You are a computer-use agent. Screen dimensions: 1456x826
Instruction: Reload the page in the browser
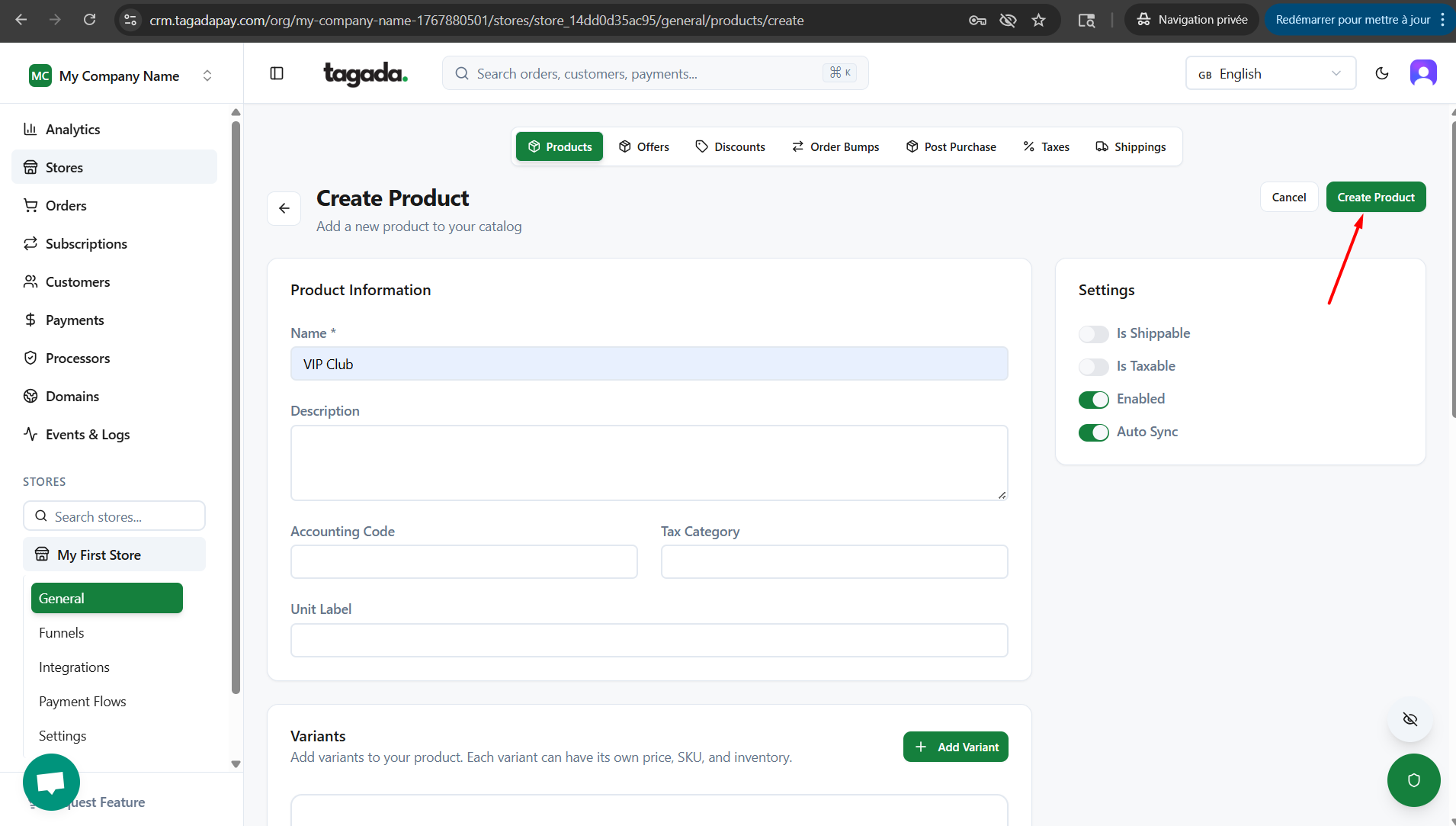pos(89,20)
